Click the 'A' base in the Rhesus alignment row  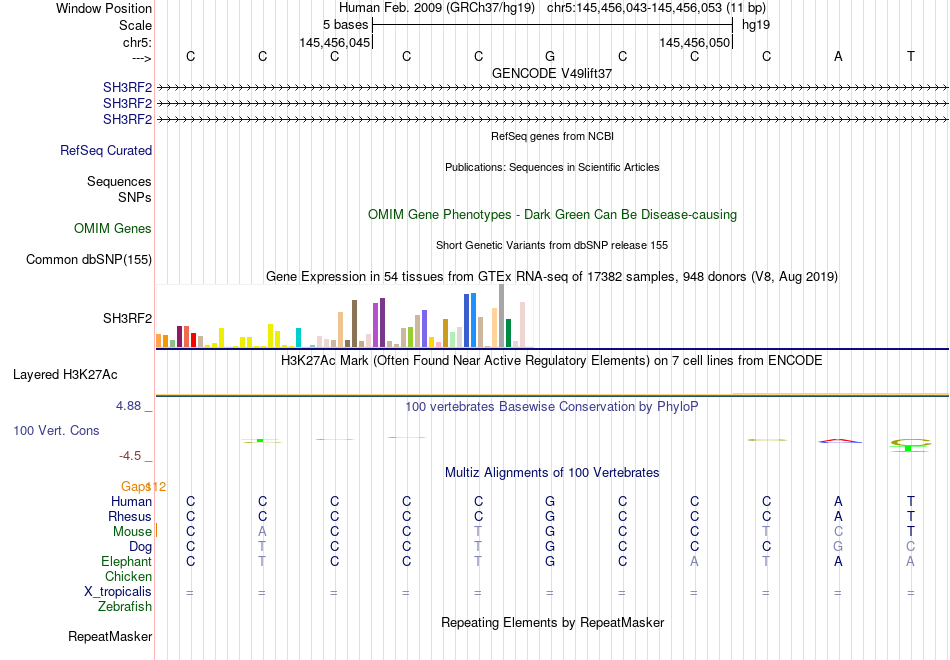pos(838,516)
